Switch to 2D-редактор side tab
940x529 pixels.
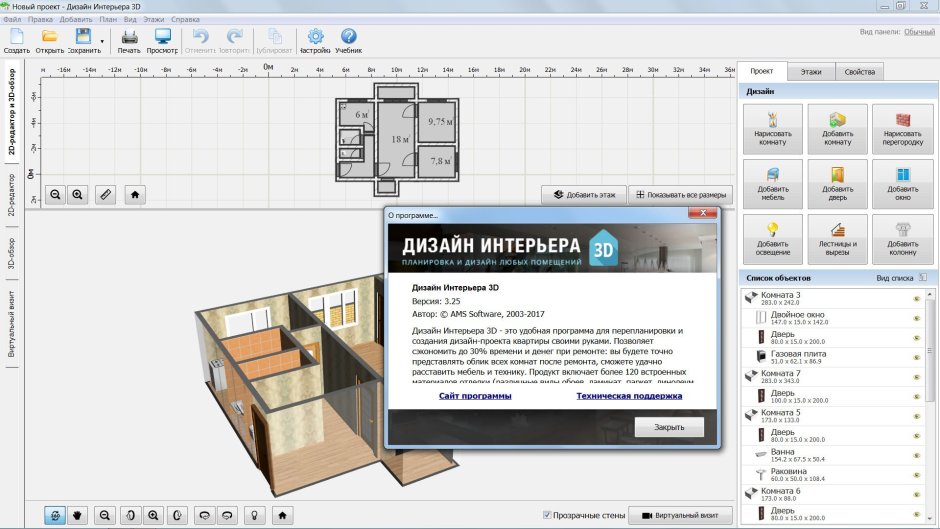click(x=11, y=196)
